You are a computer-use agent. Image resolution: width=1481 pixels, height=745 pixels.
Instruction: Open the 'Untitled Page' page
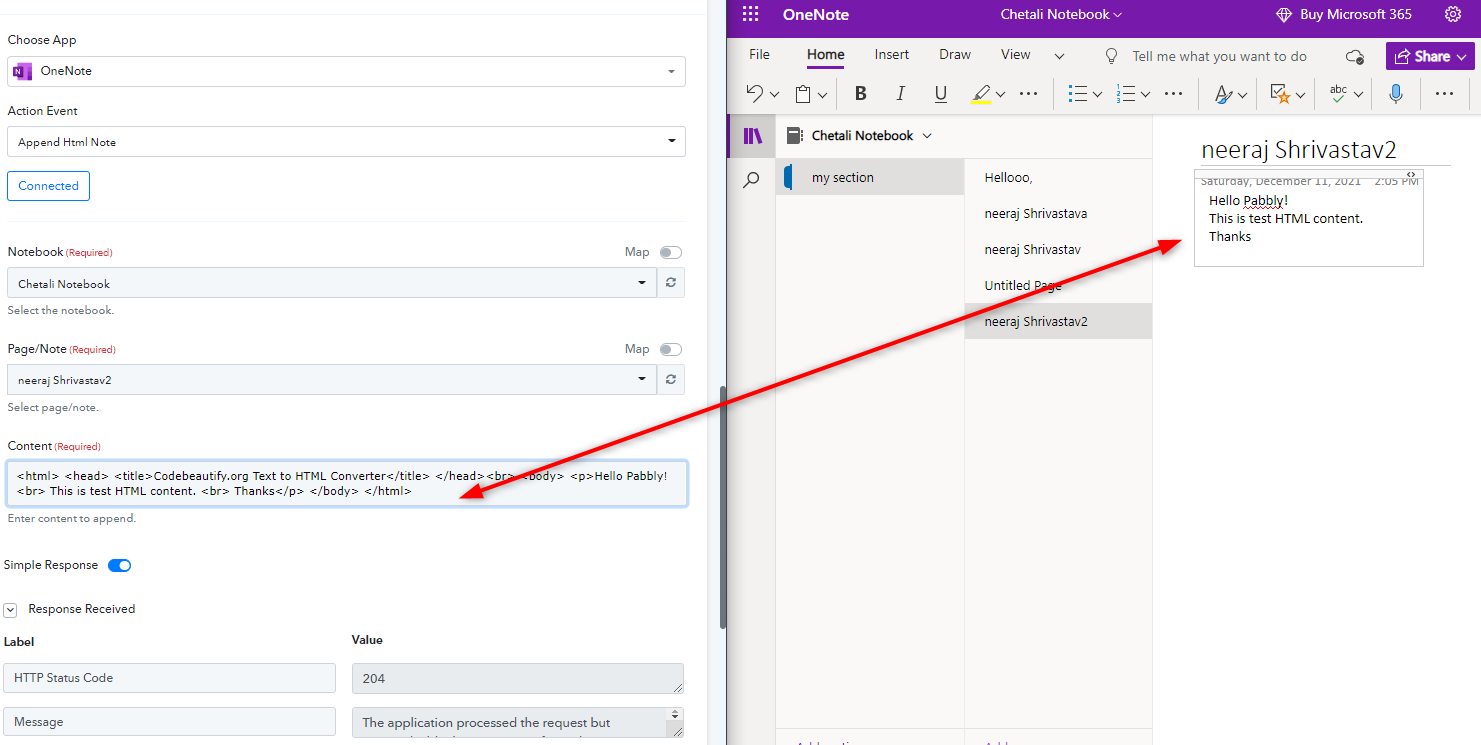point(1058,286)
